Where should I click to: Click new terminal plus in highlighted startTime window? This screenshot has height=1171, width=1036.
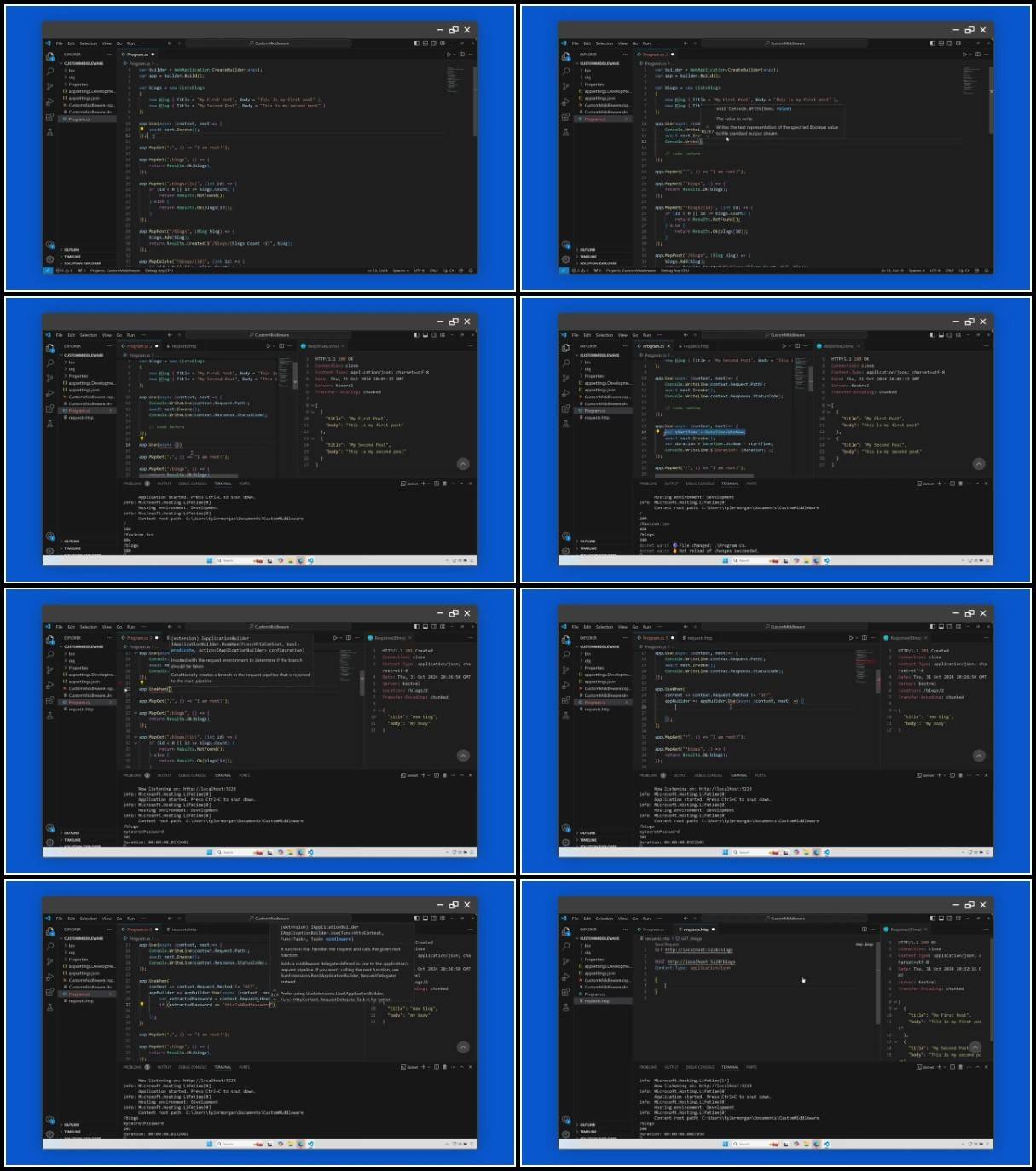[940, 484]
